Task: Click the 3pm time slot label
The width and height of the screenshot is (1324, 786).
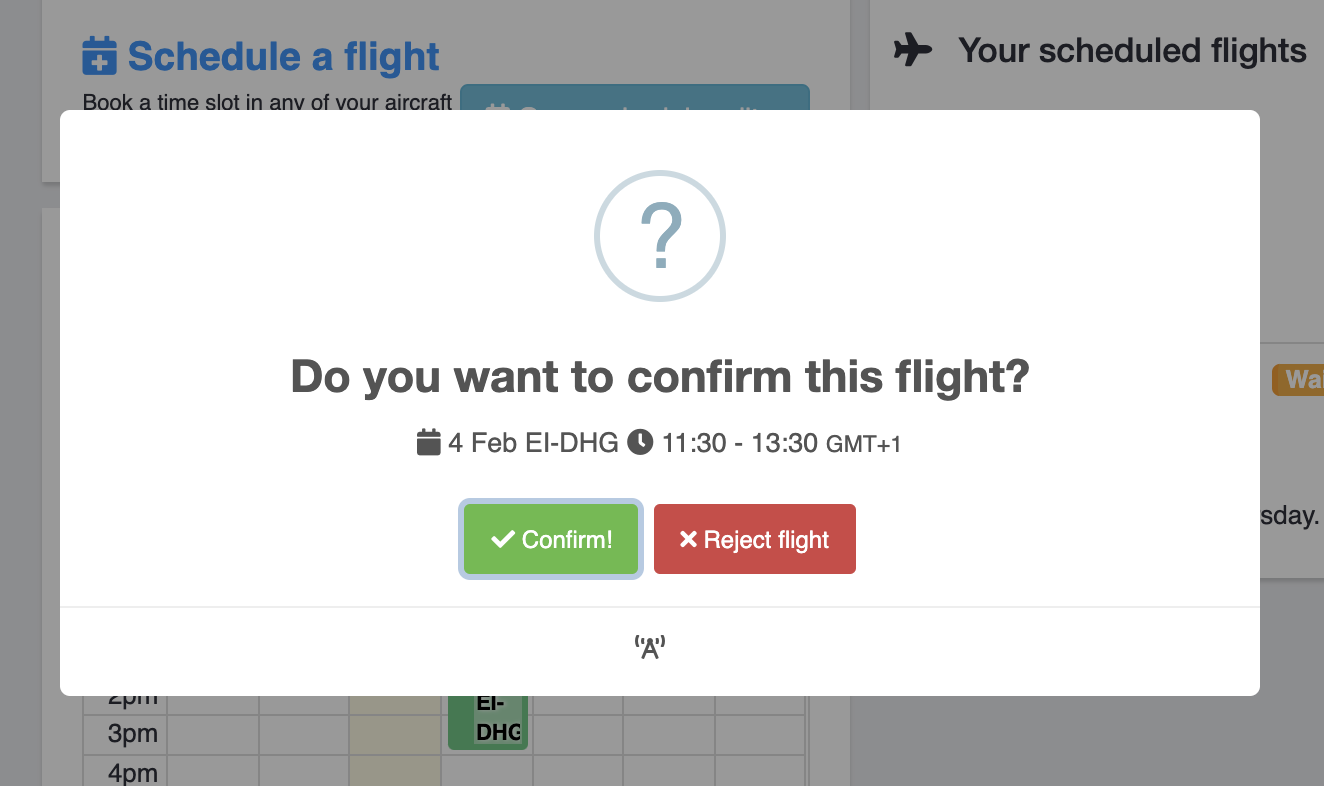Action: 132,734
